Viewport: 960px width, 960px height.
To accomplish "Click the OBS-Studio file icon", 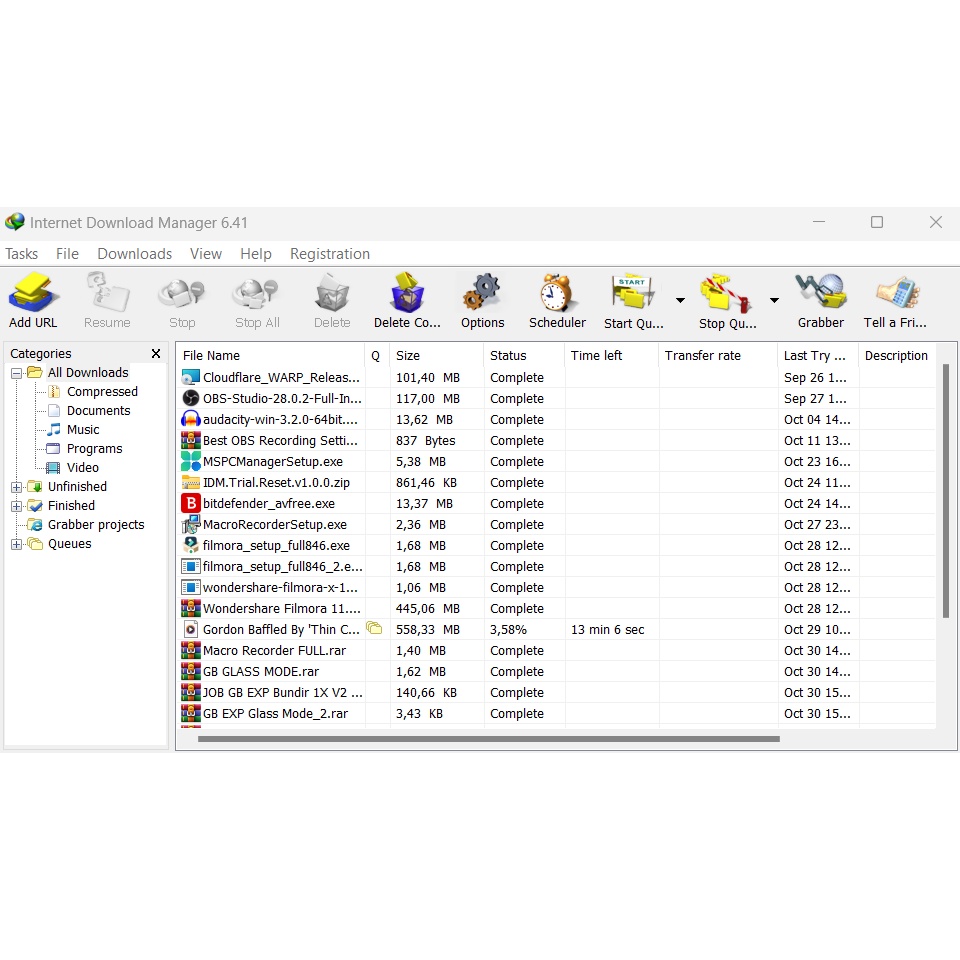I will tap(191, 399).
